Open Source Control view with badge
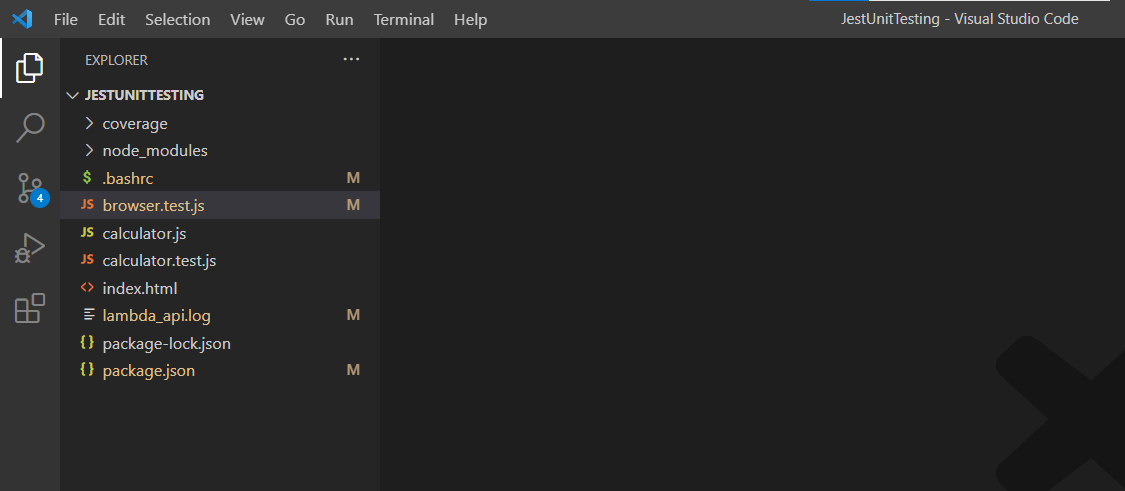This screenshot has height=491, width=1125. 30,188
